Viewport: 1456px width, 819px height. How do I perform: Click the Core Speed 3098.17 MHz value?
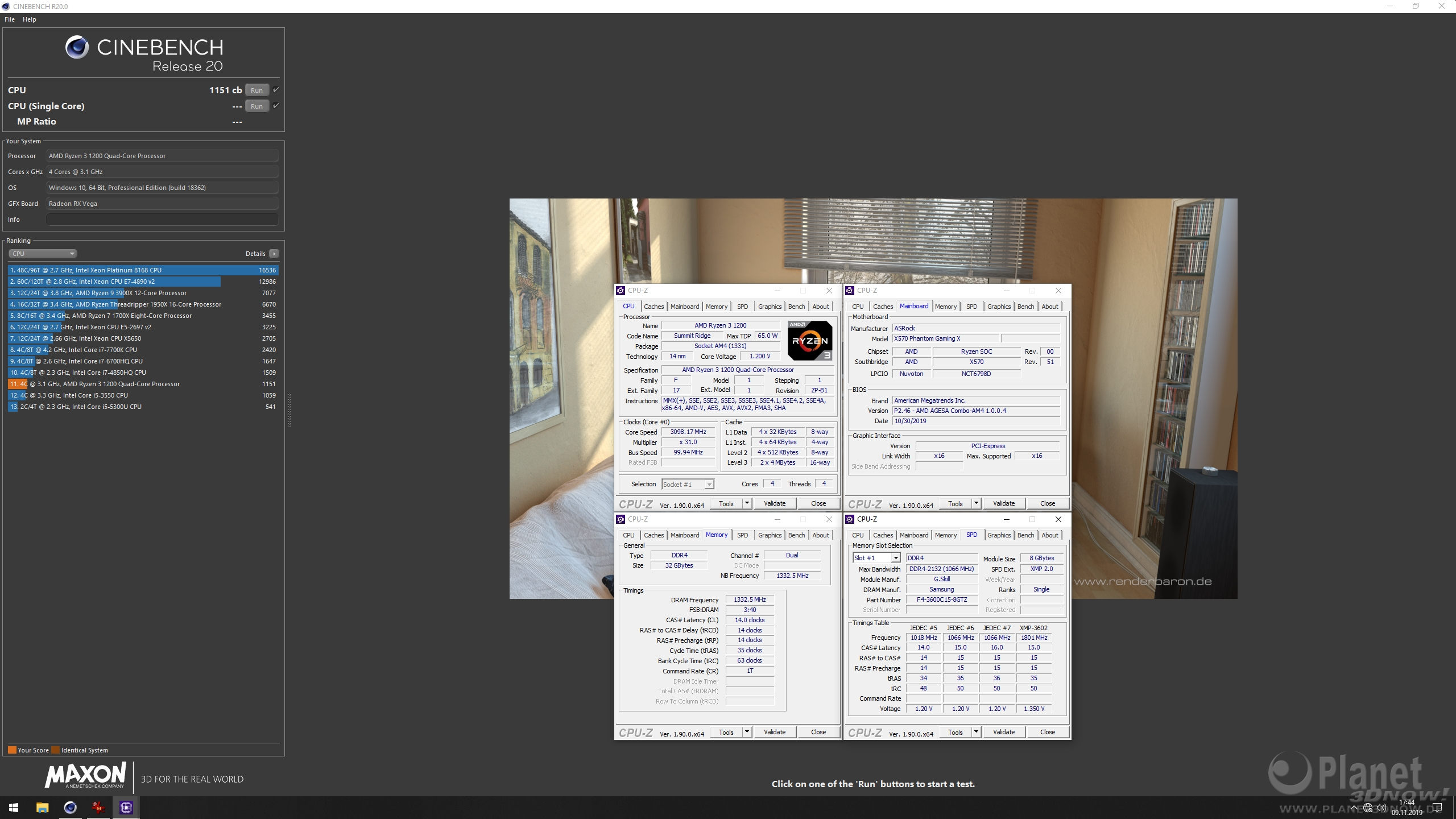click(688, 432)
